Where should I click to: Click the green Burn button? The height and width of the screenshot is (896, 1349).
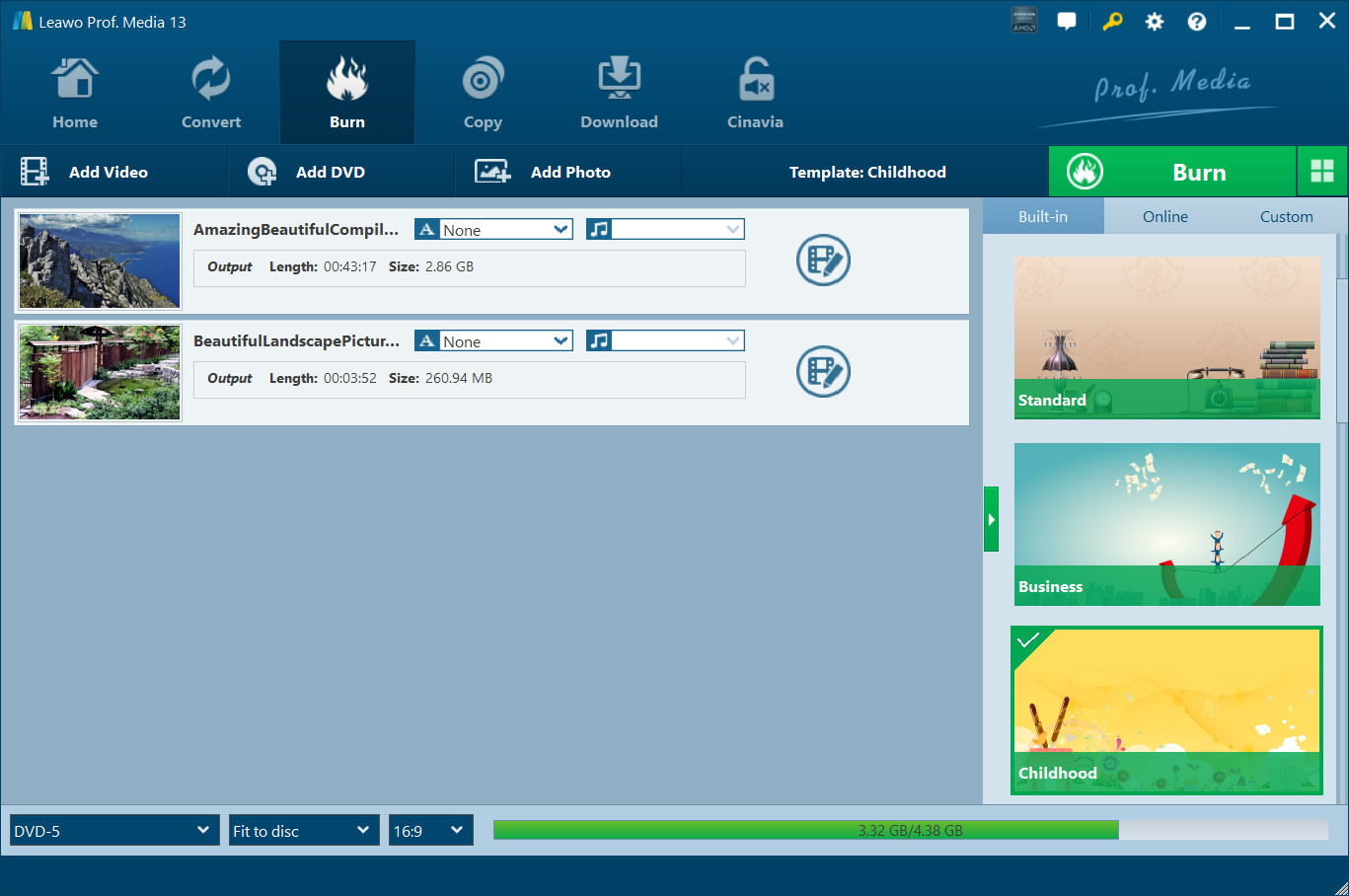1172,172
